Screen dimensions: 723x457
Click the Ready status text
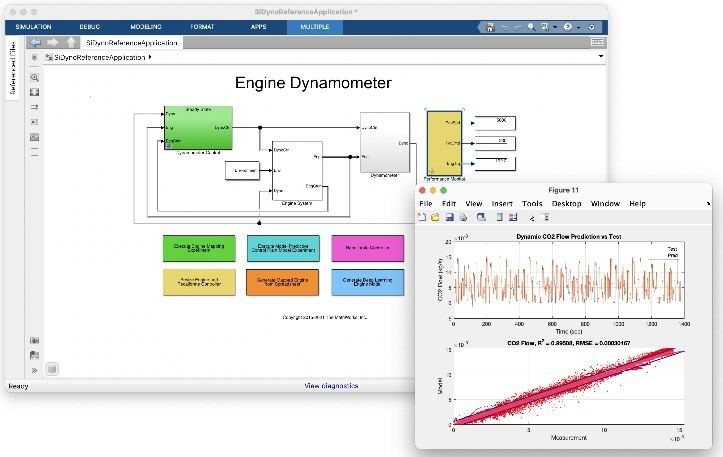pos(18,386)
